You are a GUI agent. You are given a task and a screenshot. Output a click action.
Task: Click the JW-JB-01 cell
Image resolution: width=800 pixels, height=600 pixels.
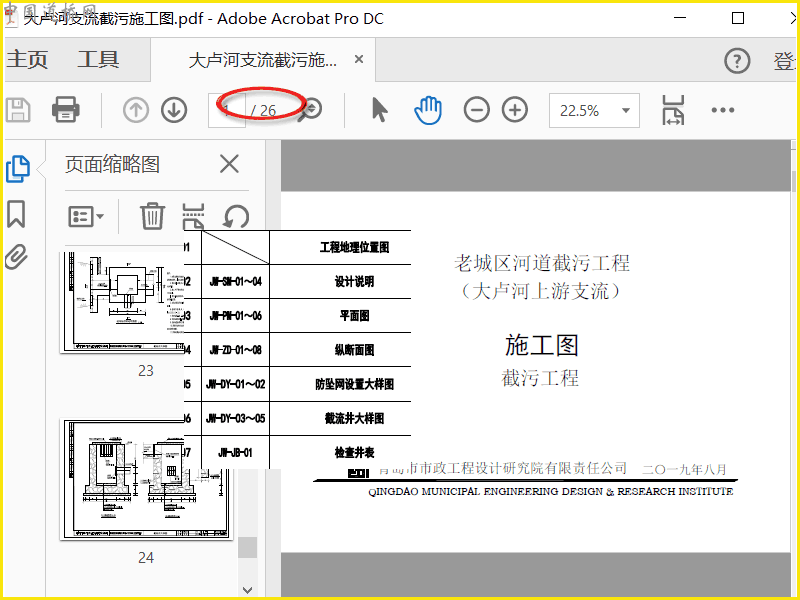236,453
